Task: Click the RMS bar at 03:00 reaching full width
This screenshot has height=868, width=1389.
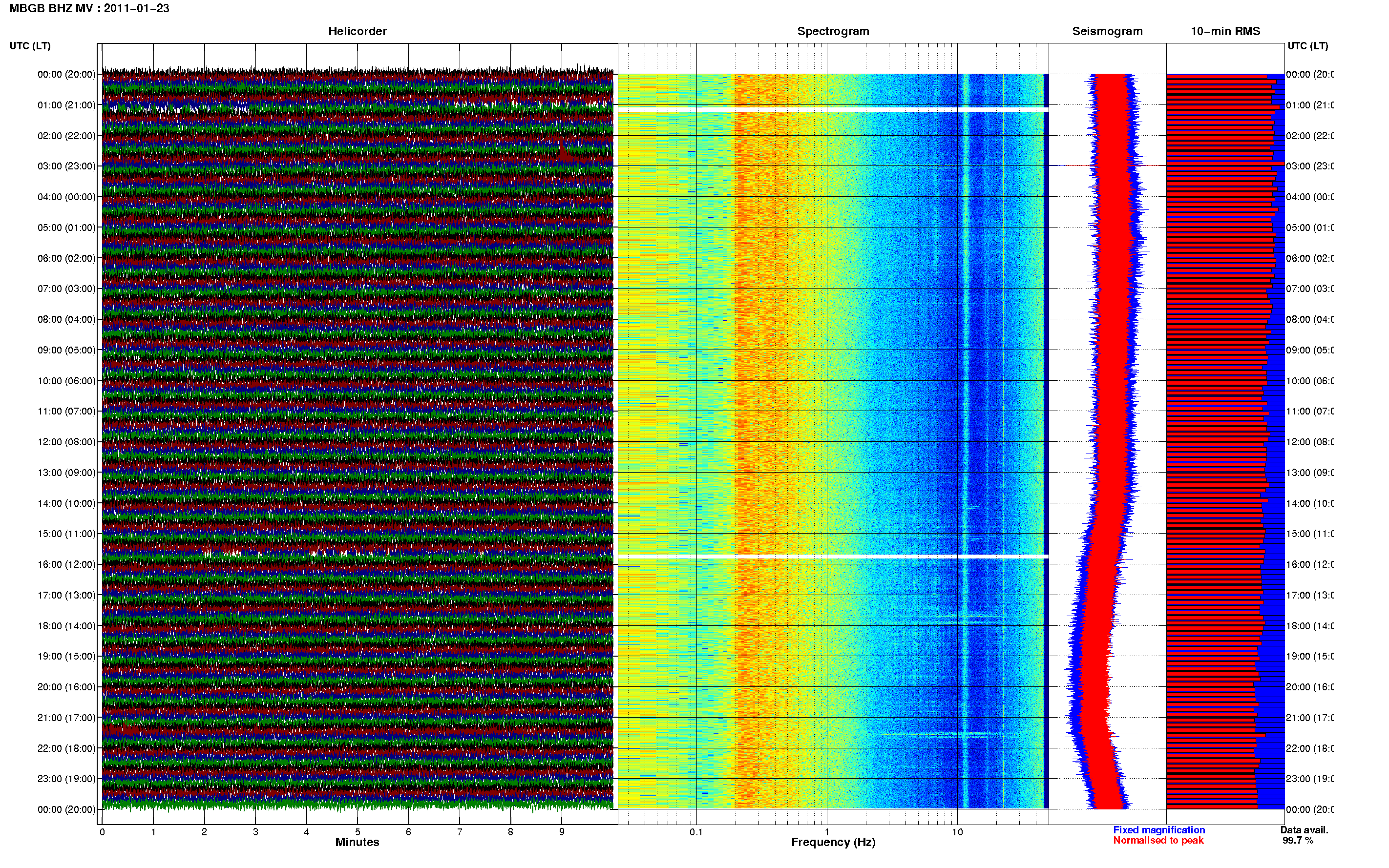Action: (x=1225, y=164)
